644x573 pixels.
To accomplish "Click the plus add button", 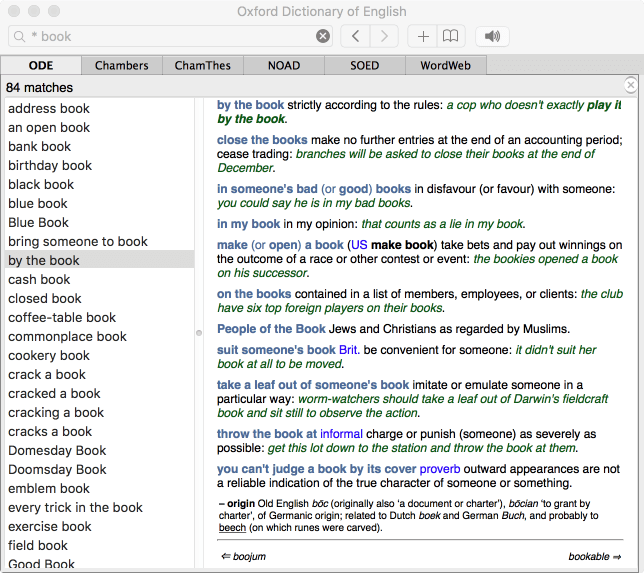I will point(423,36).
